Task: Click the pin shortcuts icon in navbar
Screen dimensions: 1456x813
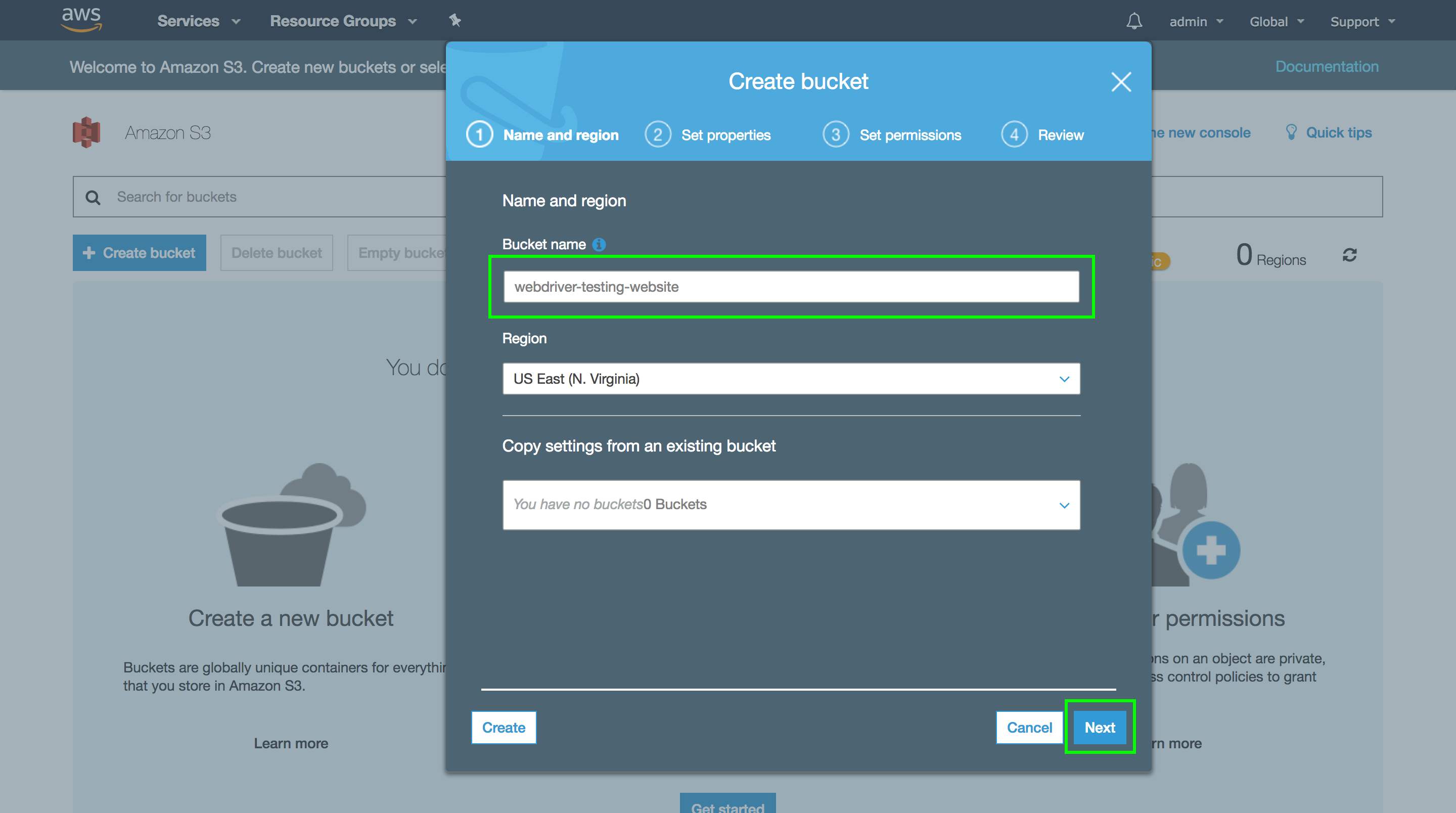Action: pos(455,21)
